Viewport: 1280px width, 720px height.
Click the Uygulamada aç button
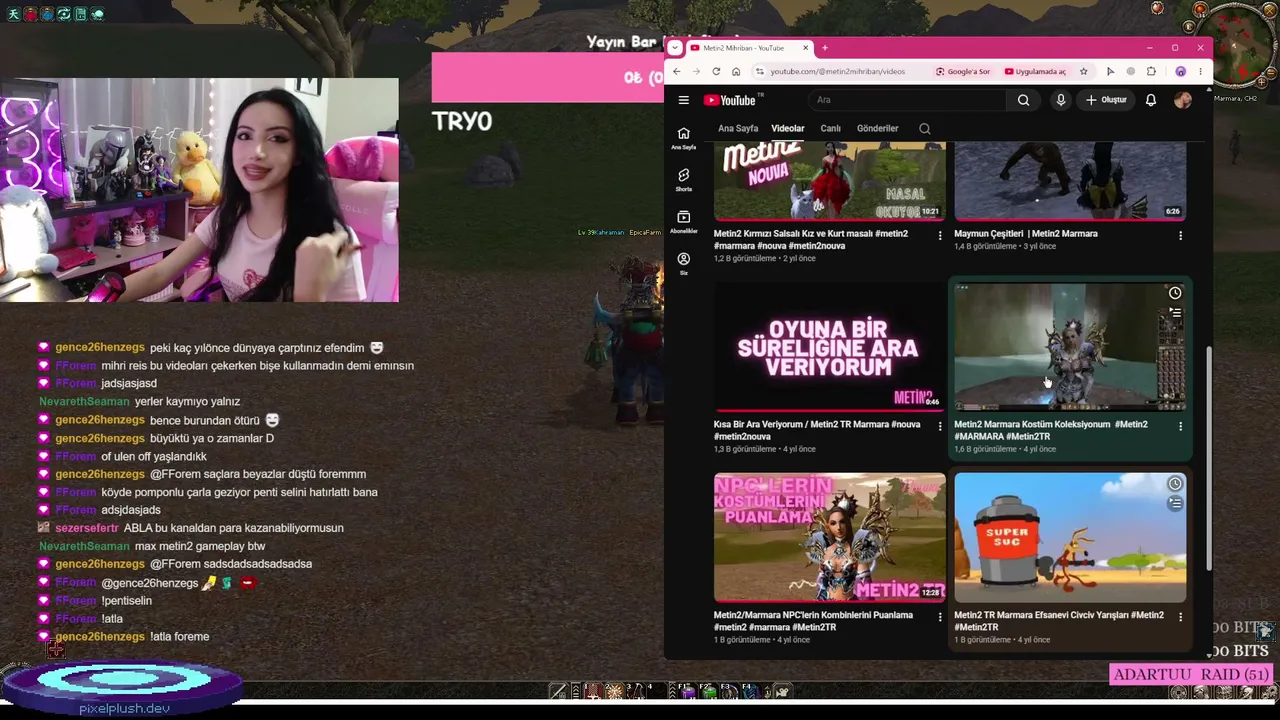click(x=1035, y=71)
